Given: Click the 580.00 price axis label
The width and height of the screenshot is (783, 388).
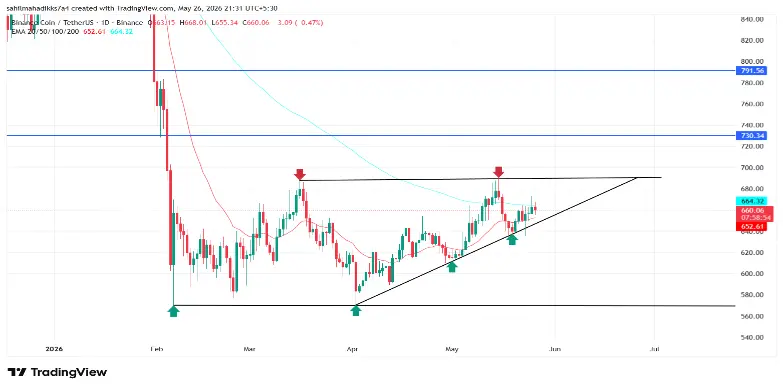Looking at the screenshot, I should coord(753,295).
